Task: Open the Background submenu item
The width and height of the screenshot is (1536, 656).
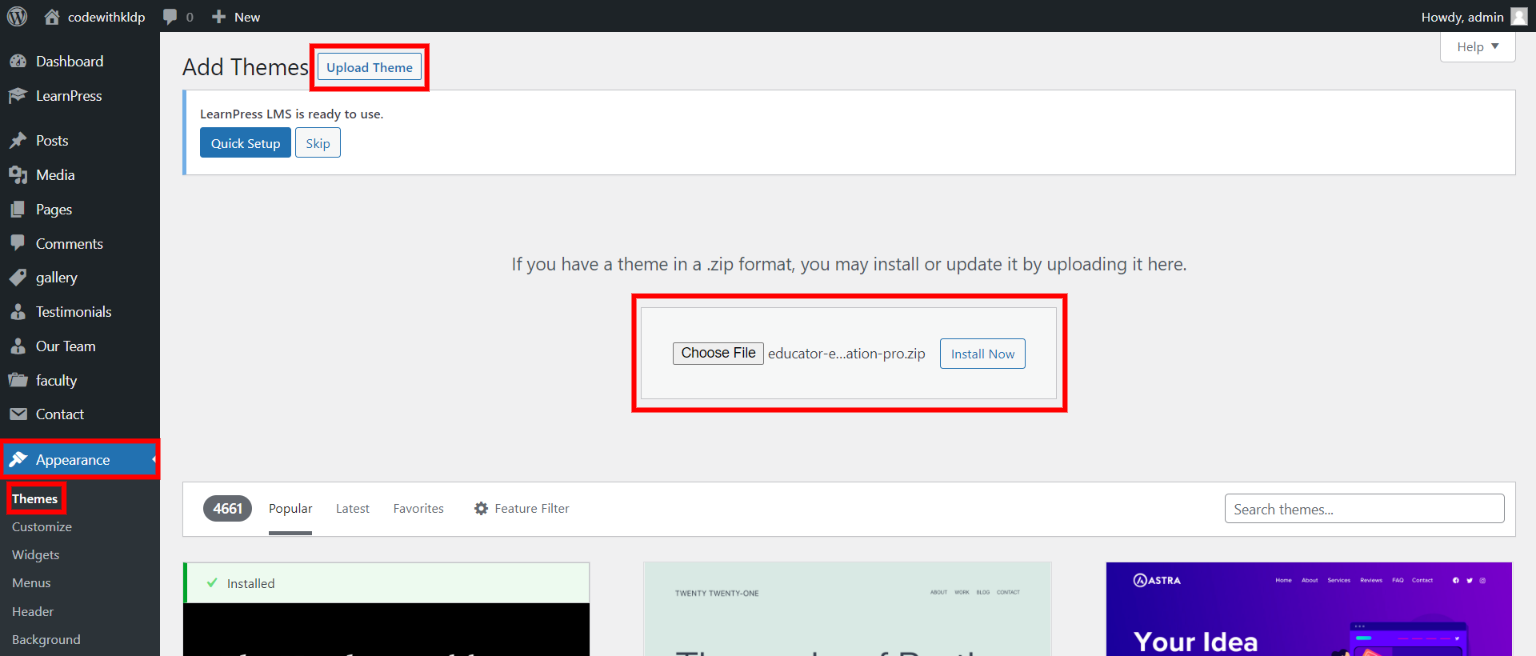Action: click(46, 639)
